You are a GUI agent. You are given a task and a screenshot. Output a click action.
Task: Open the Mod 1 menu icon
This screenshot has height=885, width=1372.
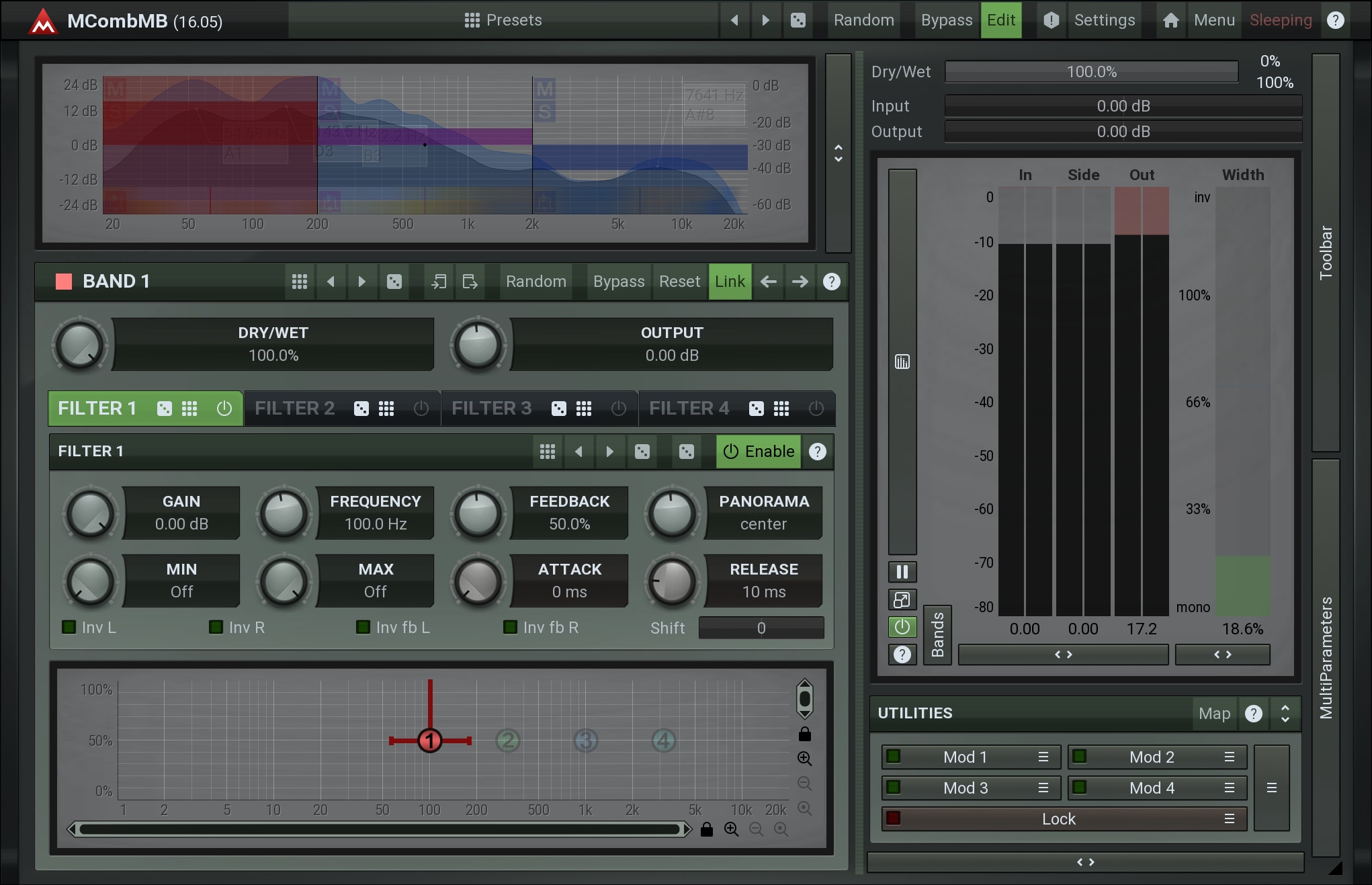(1043, 757)
